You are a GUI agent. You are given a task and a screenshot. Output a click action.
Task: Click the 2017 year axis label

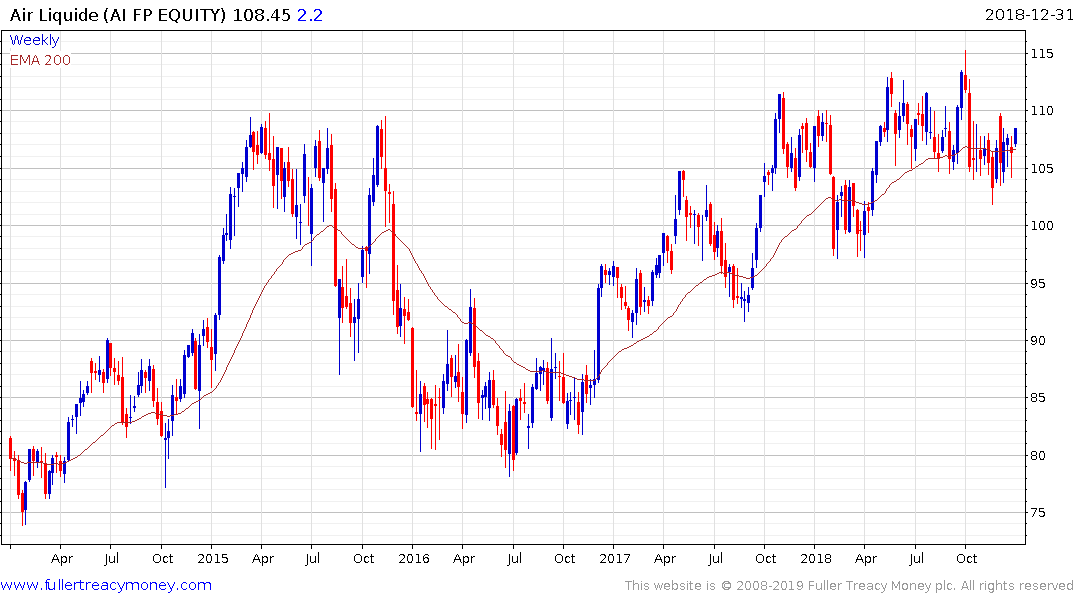tap(615, 559)
